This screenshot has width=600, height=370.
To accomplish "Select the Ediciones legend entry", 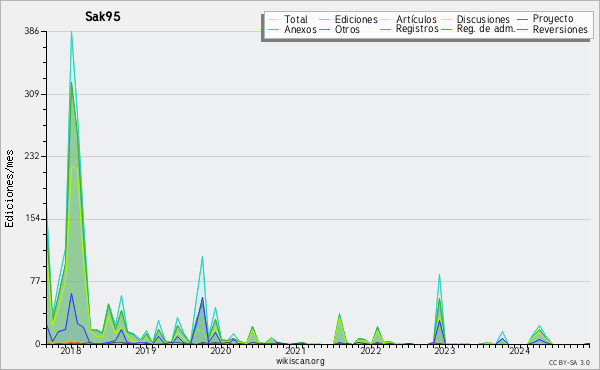I will coord(356,19).
